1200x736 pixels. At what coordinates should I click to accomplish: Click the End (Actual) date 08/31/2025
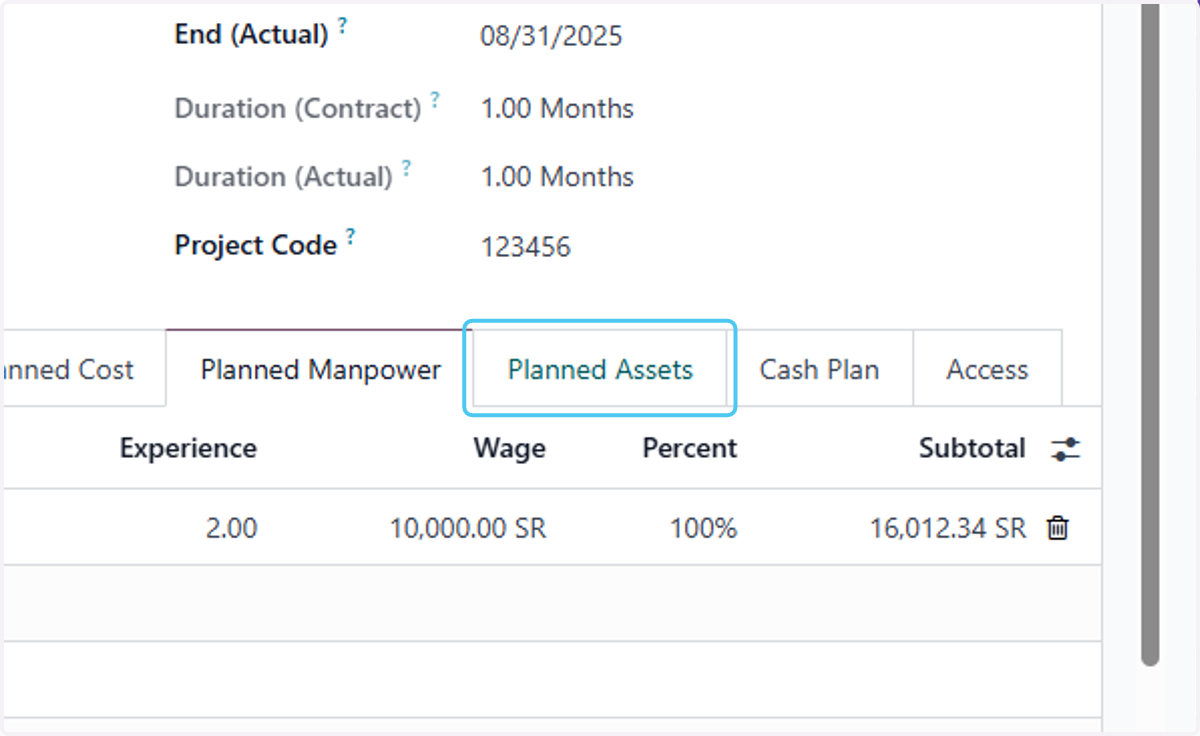pyautogui.click(x=551, y=37)
